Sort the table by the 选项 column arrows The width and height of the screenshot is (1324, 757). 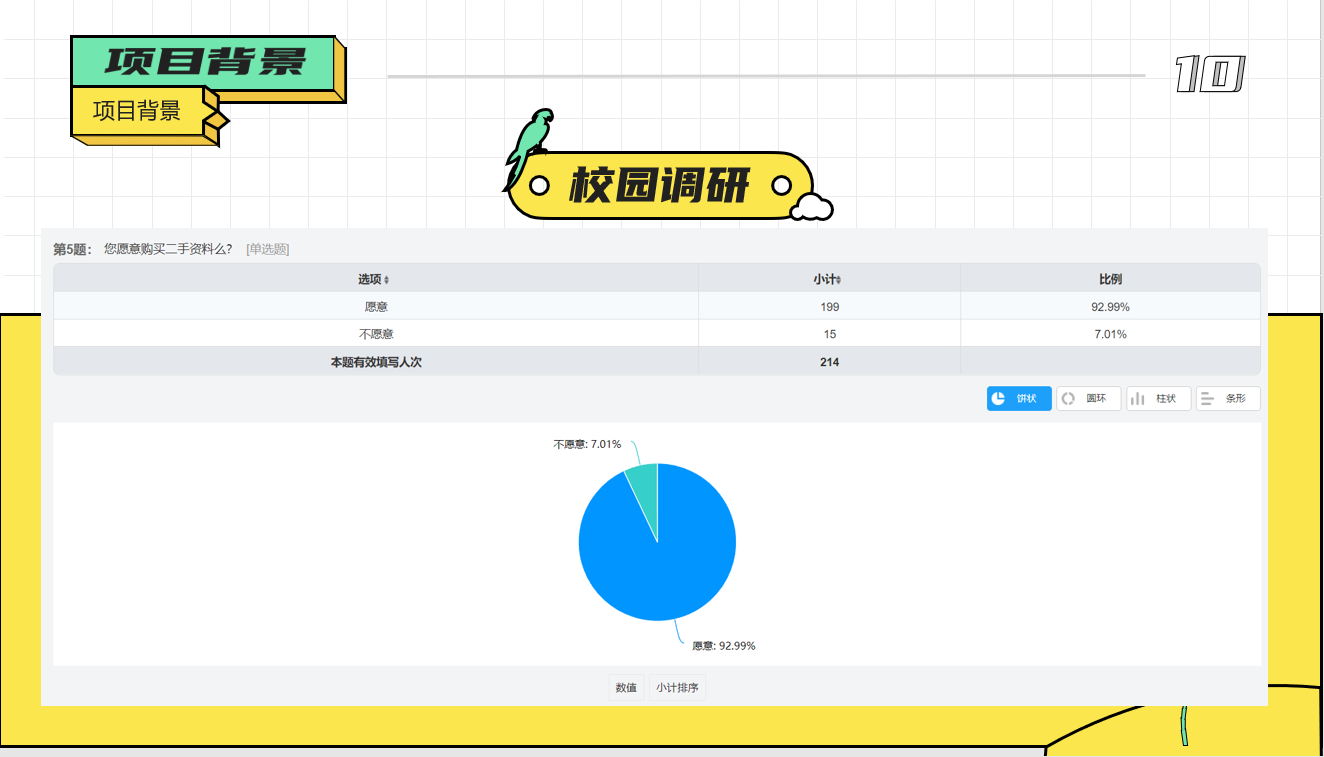387,280
